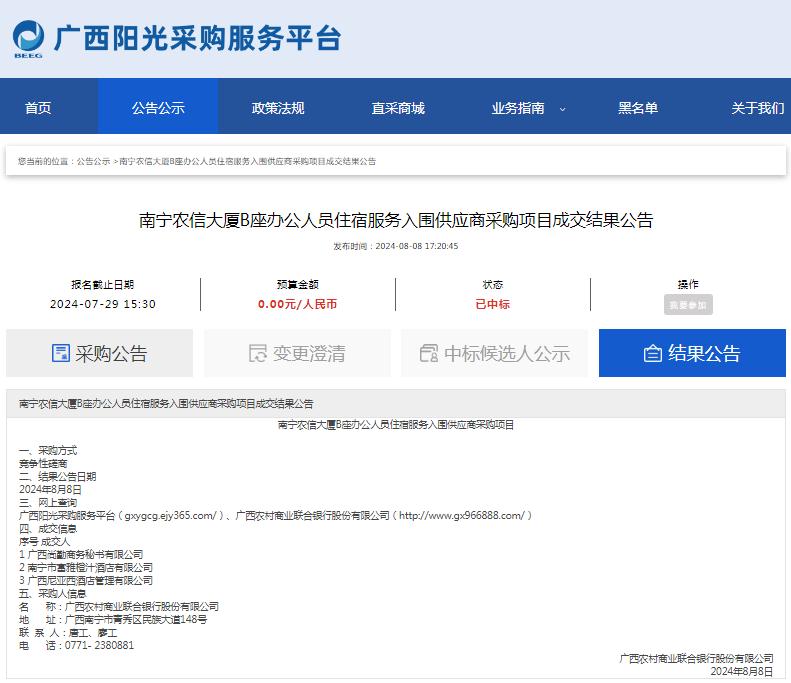Click the 广西阳光采购服务平台 header title
Viewport: 791px width, 683px height.
coord(198,38)
